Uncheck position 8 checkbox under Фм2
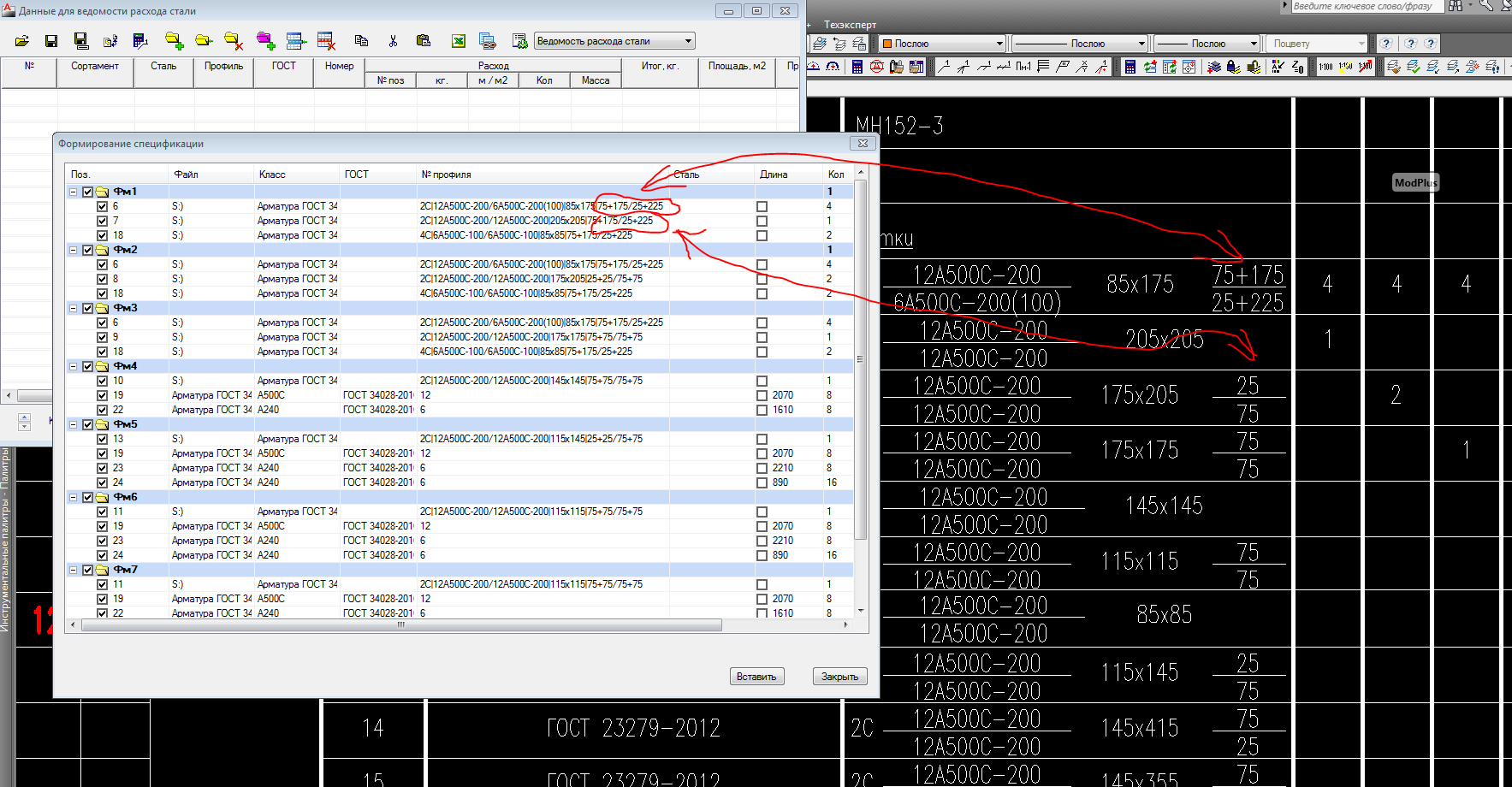This screenshot has height=787, width=1512. click(x=102, y=279)
